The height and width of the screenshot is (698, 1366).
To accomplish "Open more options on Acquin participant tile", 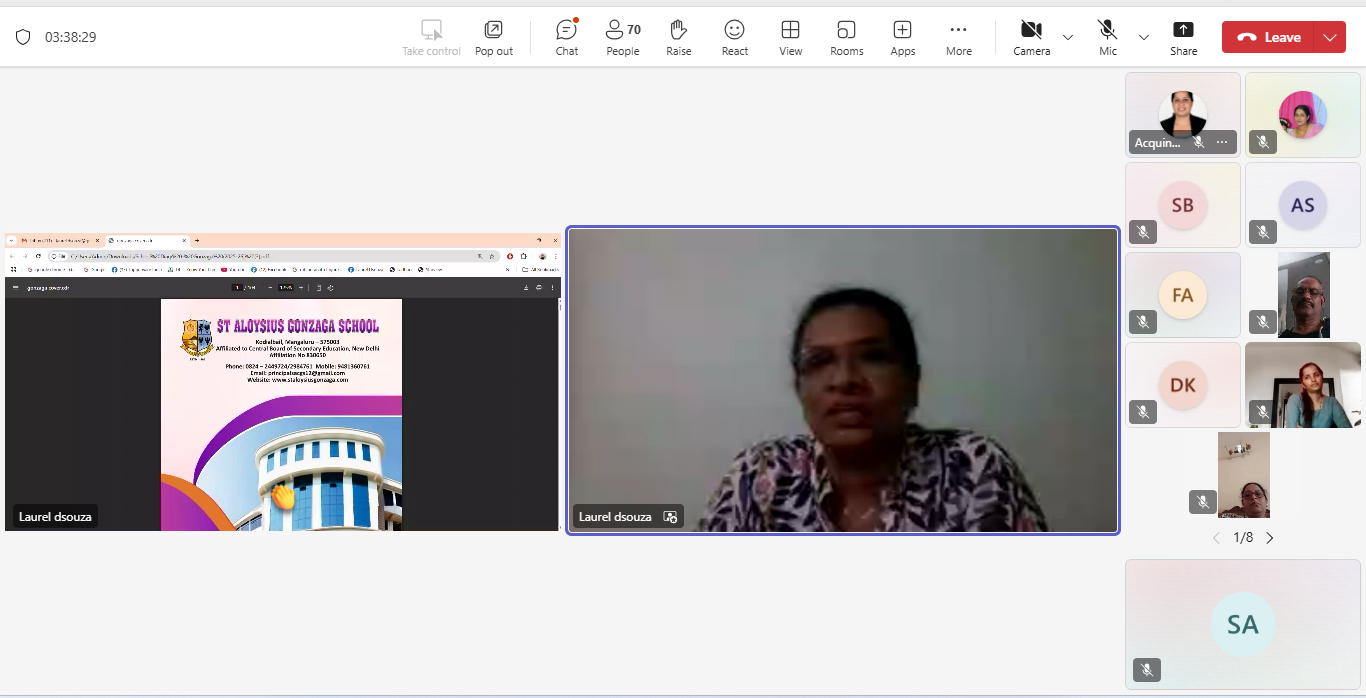I will tap(1222, 143).
